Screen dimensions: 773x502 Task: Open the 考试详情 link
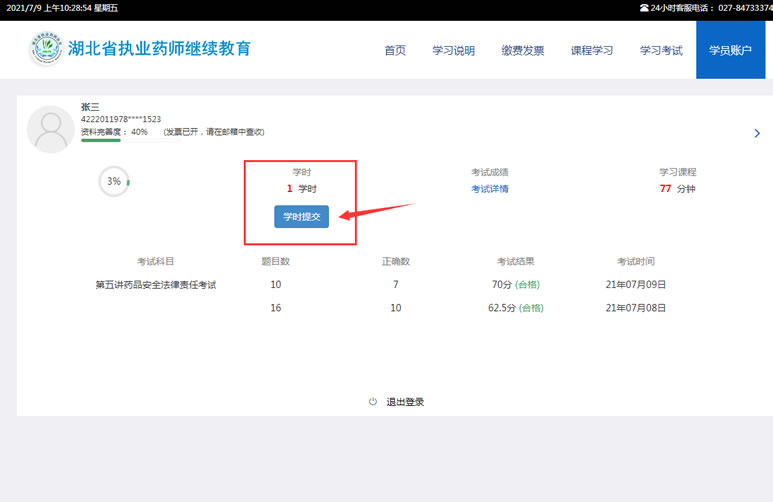[x=490, y=189]
